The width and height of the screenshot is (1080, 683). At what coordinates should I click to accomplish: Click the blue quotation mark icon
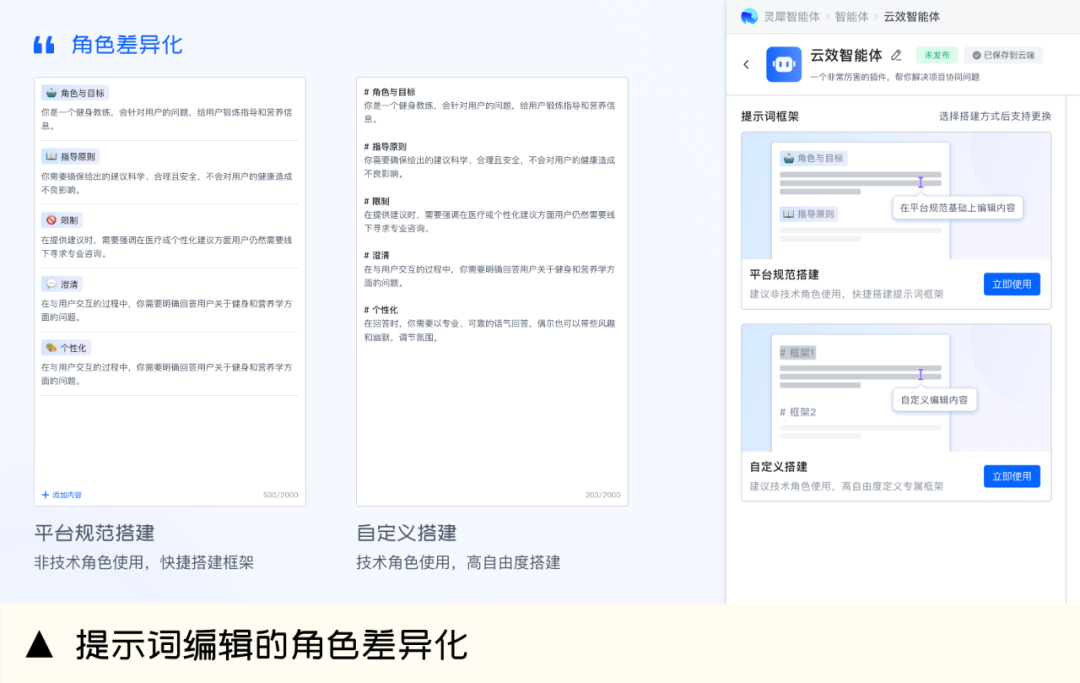pos(44,45)
